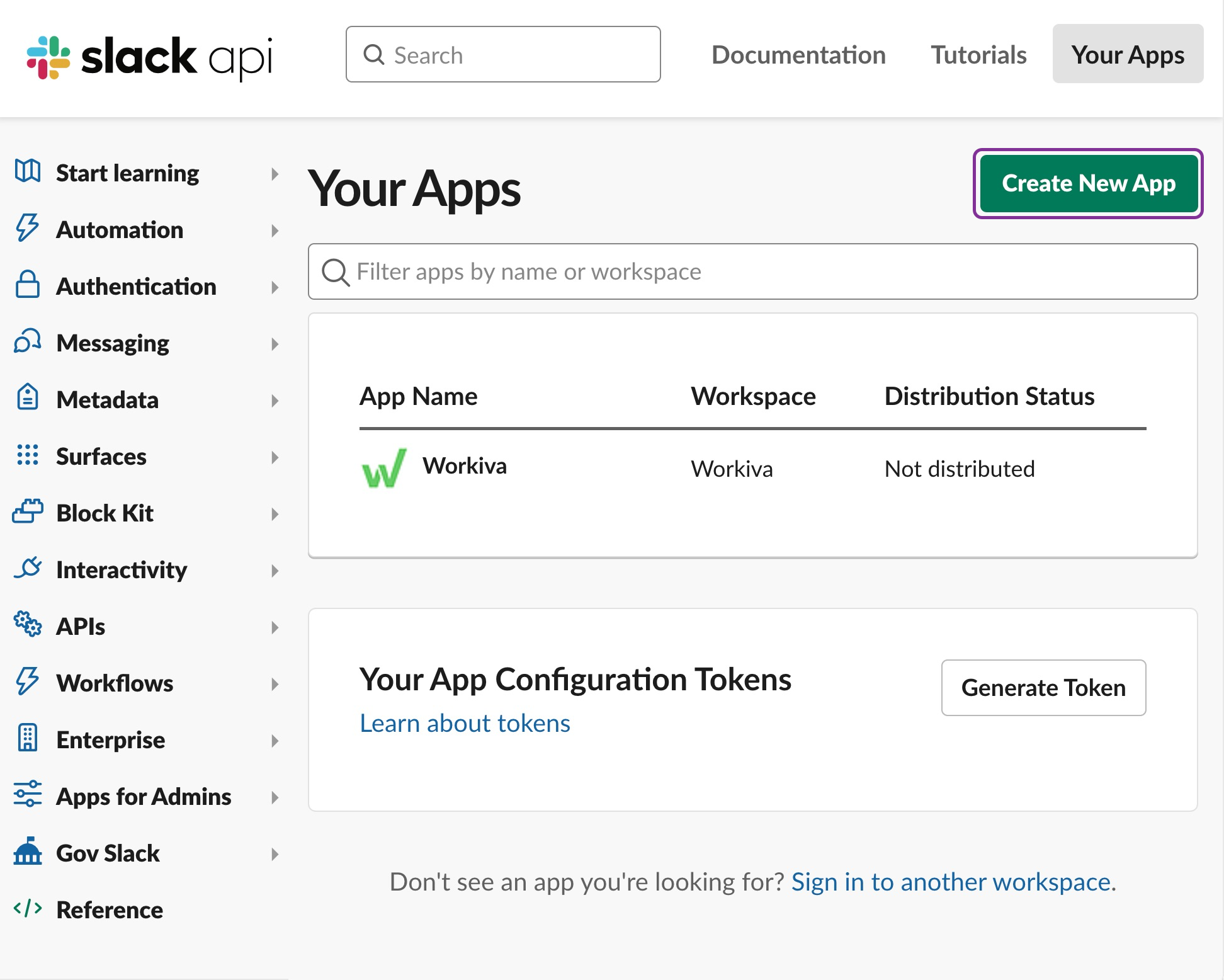This screenshot has height=980, width=1224.
Task: Click the Your App Configuration Tokens heading
Action: tap(575, 680)
